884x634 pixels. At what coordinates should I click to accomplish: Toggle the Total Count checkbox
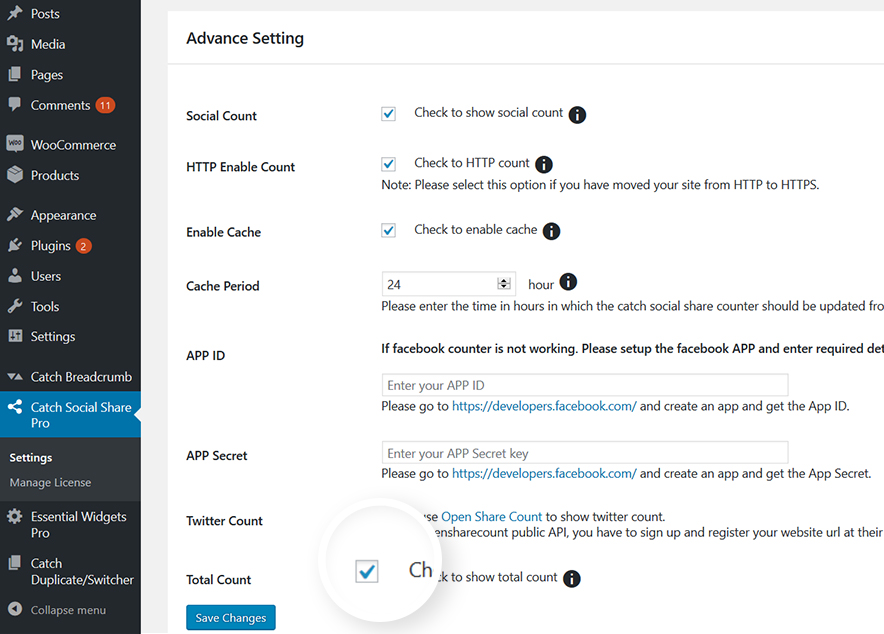(x=367, y=571)
